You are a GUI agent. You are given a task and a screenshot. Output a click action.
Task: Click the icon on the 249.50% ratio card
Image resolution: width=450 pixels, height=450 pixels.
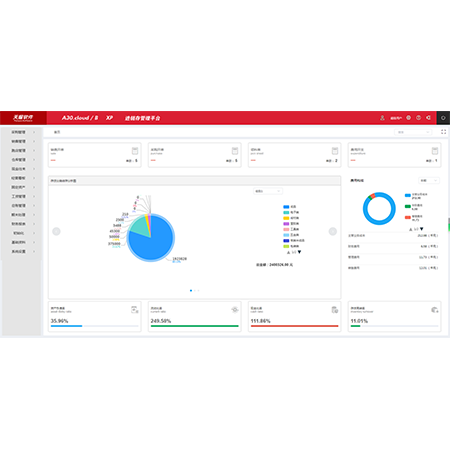coord(235,310)
